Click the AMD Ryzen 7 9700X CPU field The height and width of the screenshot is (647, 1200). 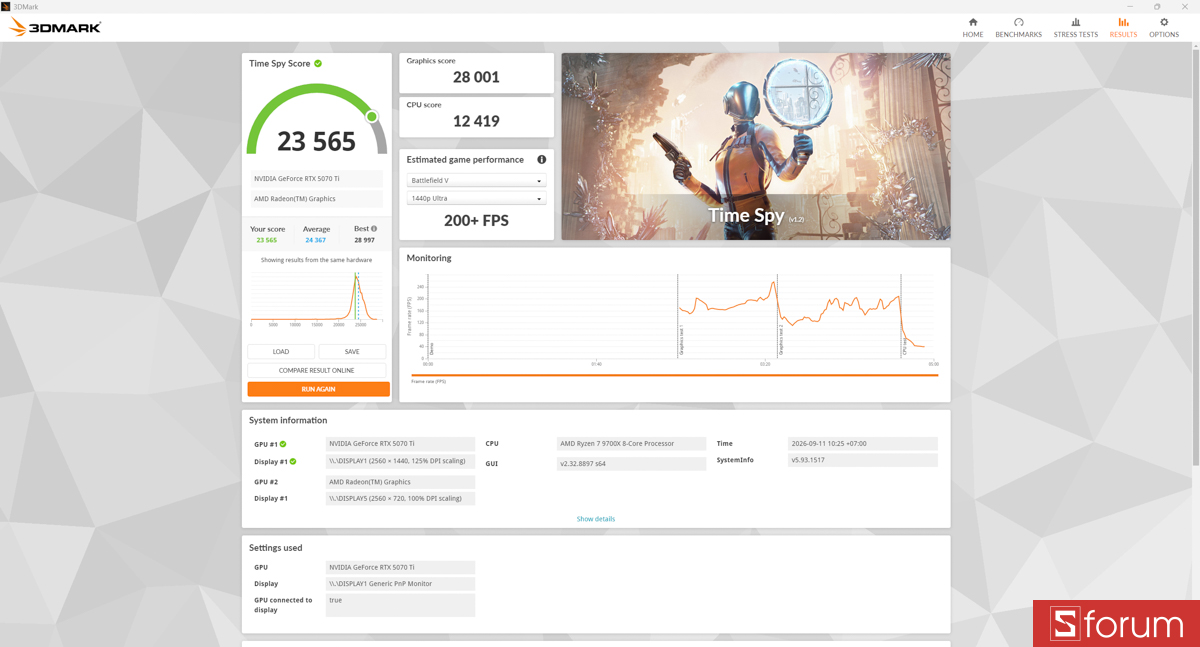pyautogui.click(x=631, y=444)
